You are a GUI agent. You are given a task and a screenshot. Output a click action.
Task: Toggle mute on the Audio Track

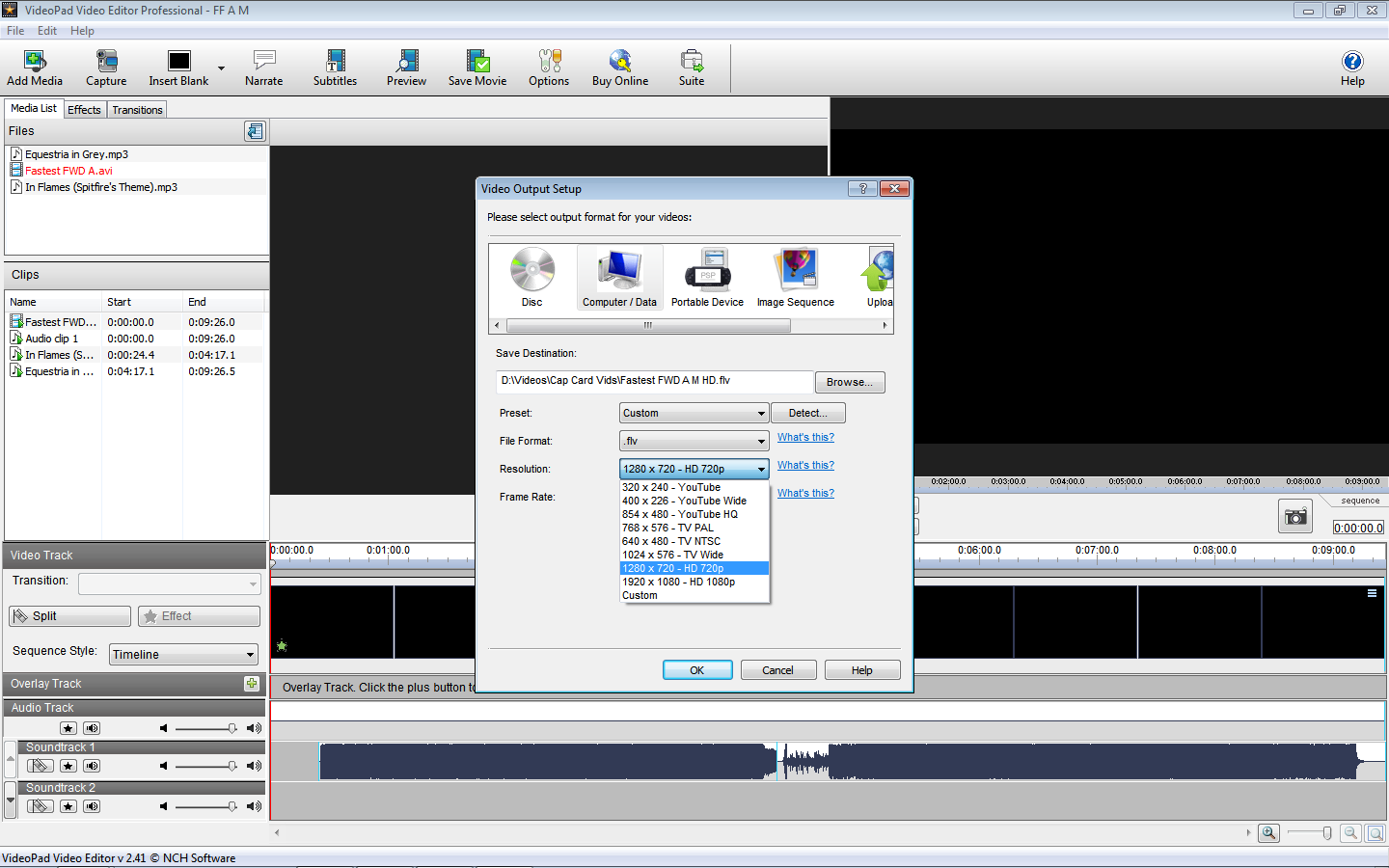pyautogui.click(x=92, y=728)
